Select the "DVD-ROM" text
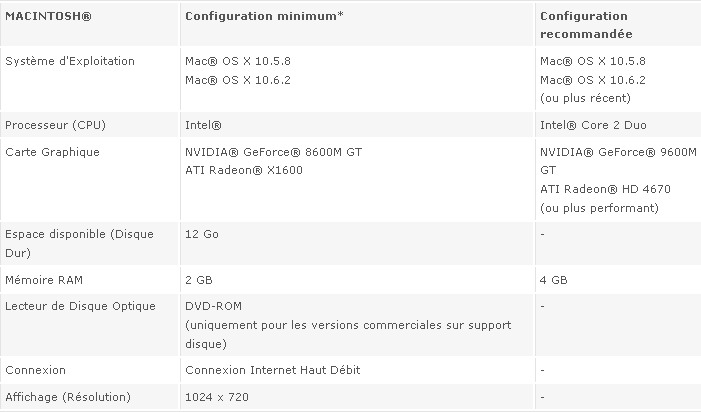701x412 pixels. [x=214, y=306]
